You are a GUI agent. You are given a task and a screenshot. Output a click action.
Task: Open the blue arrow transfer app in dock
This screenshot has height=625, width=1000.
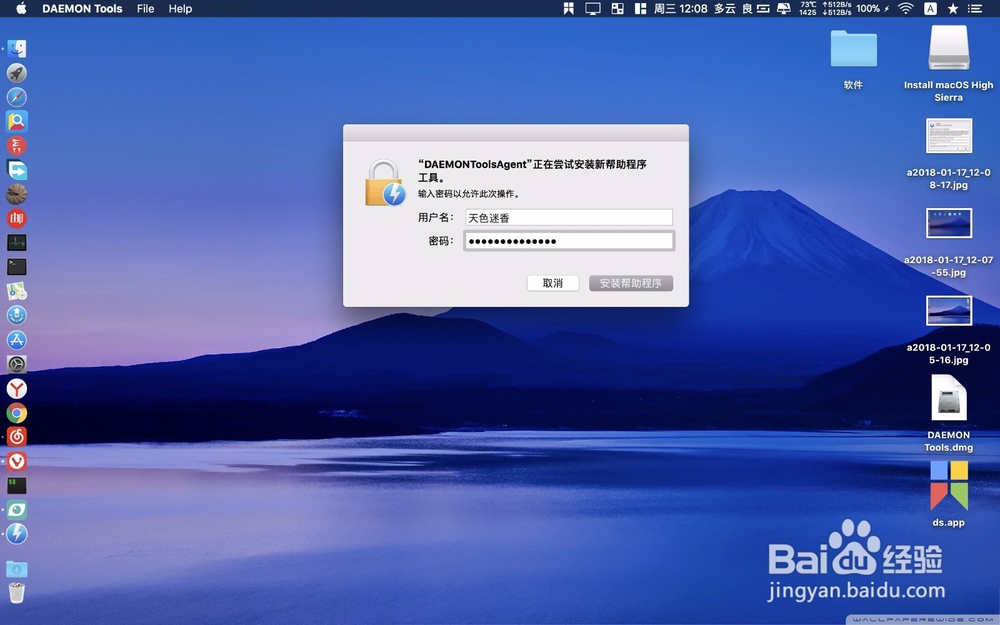coord(17,170)
